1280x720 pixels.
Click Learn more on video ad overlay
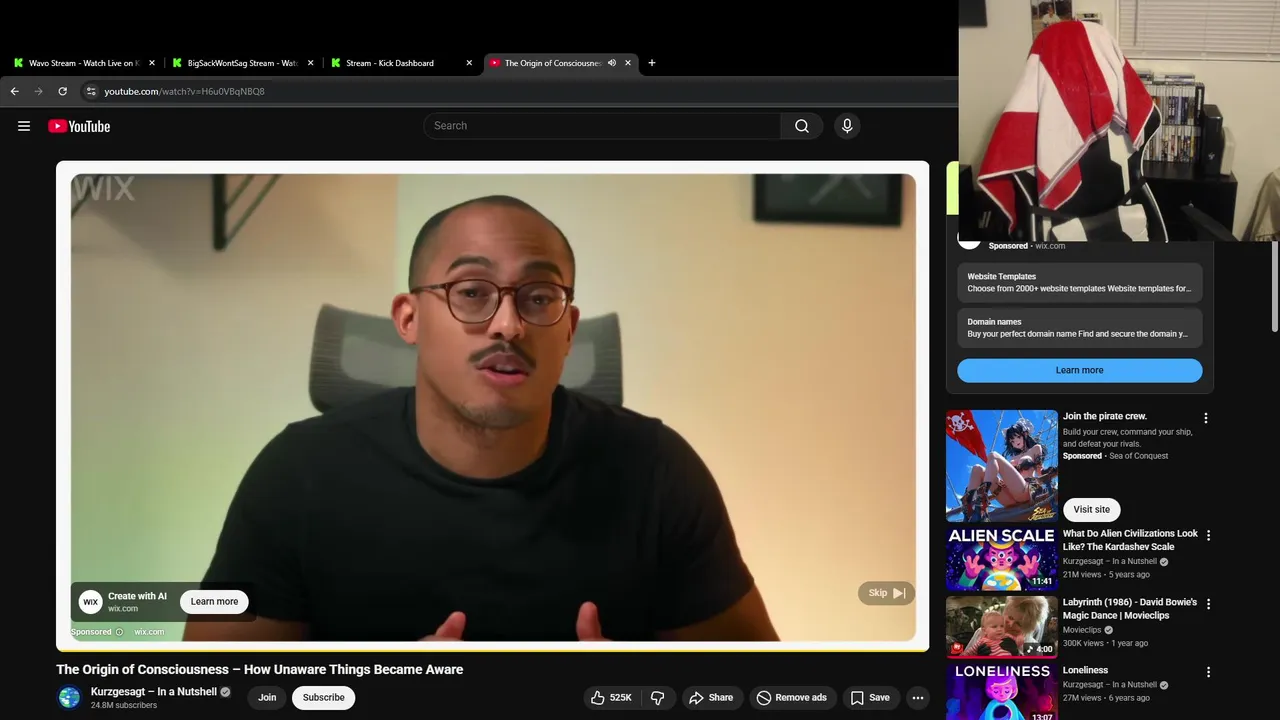coord(214,601)
